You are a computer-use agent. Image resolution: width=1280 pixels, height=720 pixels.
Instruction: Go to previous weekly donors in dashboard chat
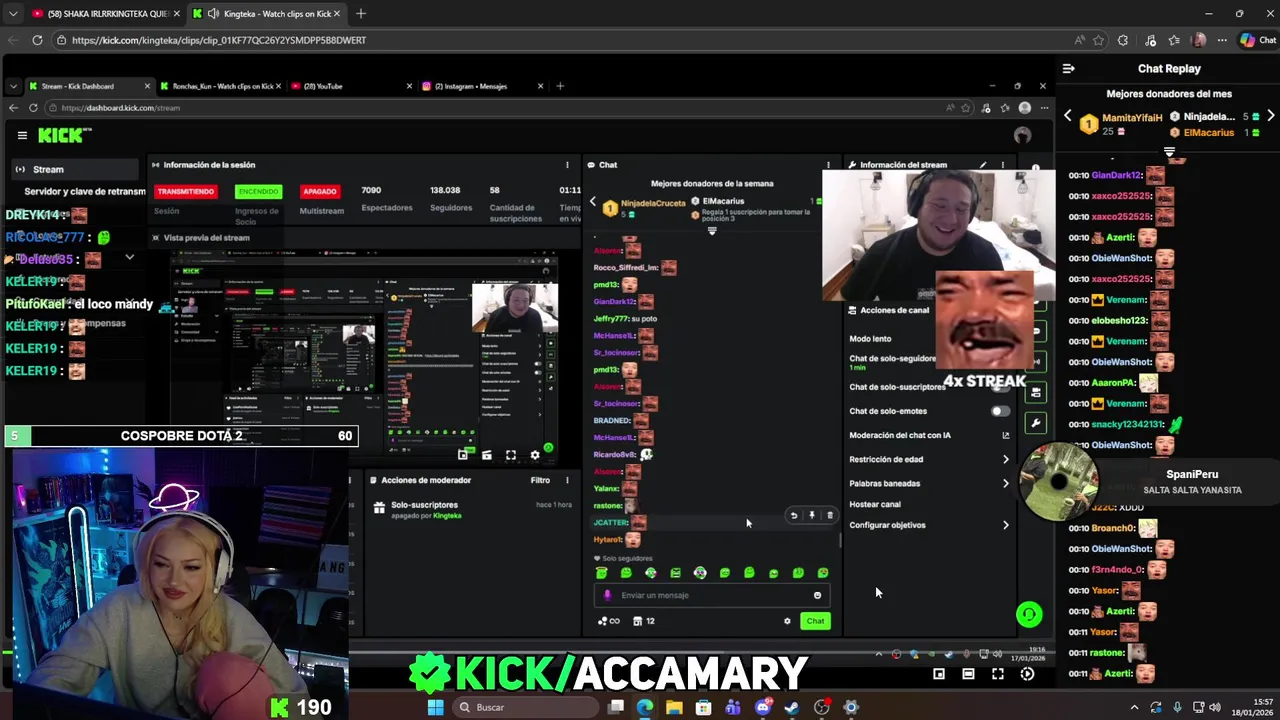(592, 202)
